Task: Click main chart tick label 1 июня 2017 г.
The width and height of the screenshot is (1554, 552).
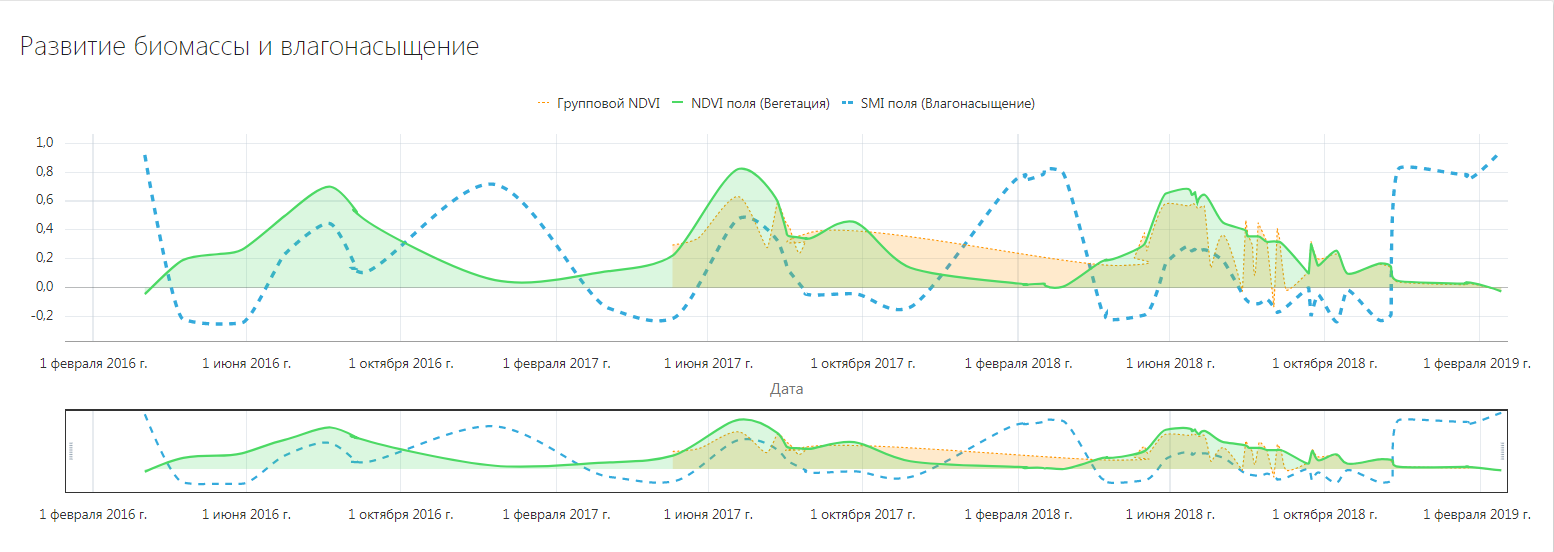Action: [x=708, y=363]
